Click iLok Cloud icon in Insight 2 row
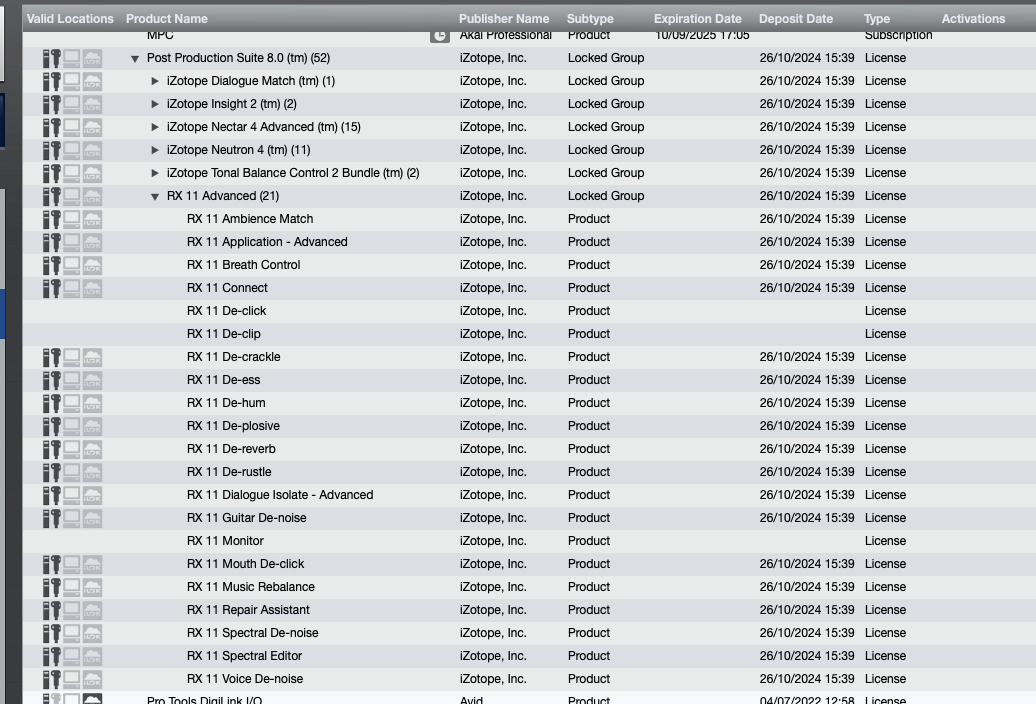Viewport: 1036px width, 704px height. click(x=92, y=104)
